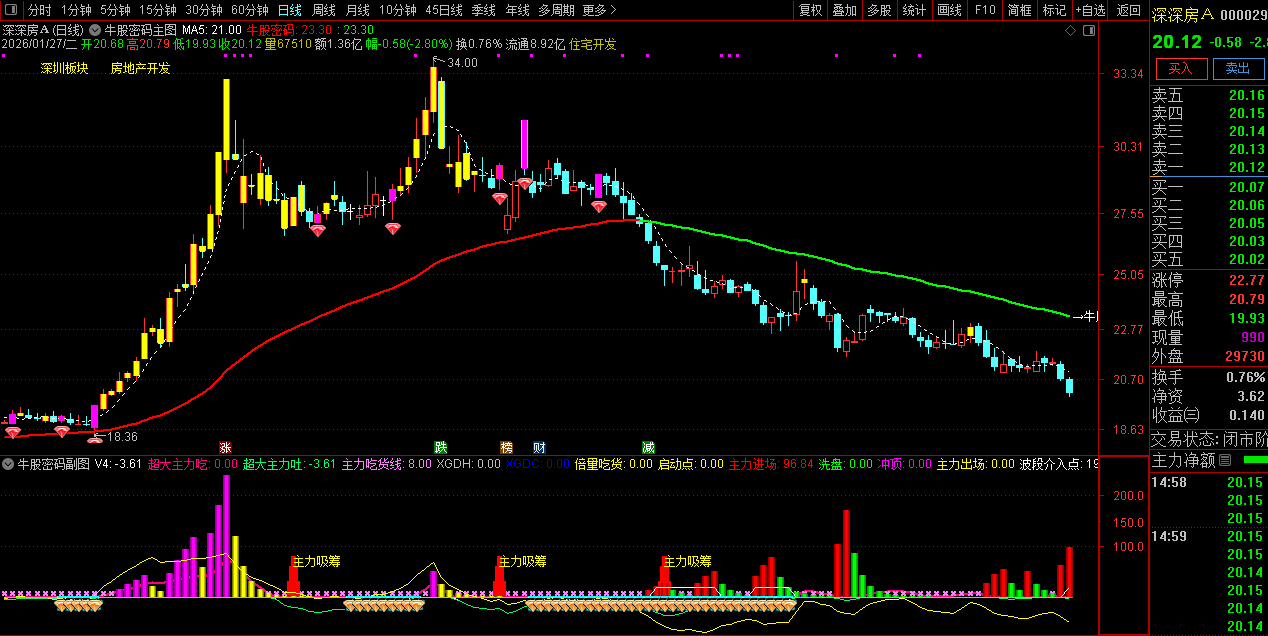The width and height of the screenshot is (1268, 636).
Task: Add stock via +自选 button
Action: click(1090, 10)
